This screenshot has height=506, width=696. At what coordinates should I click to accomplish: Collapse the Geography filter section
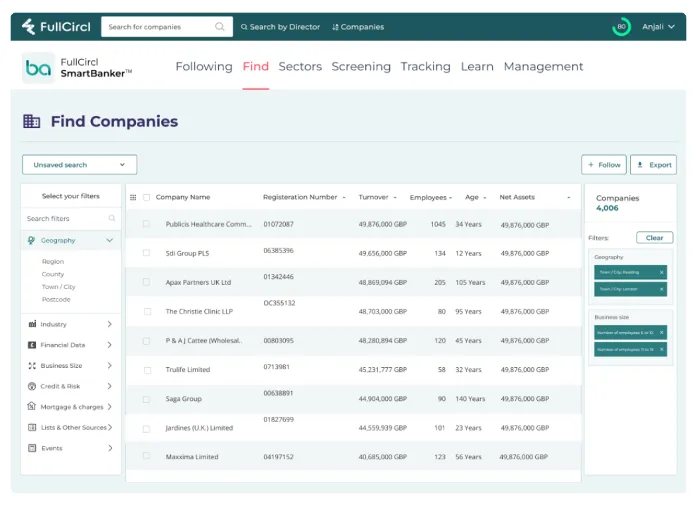[110, 240]
